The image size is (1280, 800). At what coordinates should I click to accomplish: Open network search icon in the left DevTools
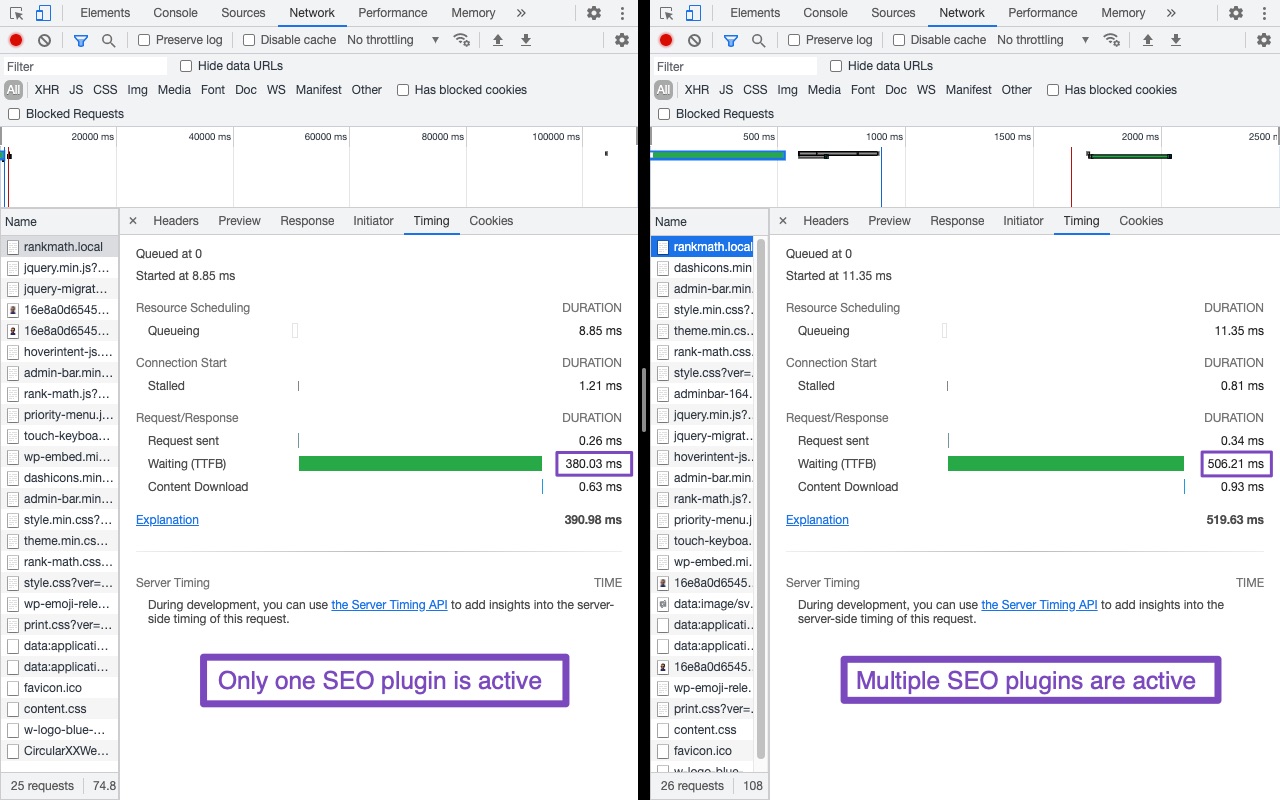pos(108,40)
